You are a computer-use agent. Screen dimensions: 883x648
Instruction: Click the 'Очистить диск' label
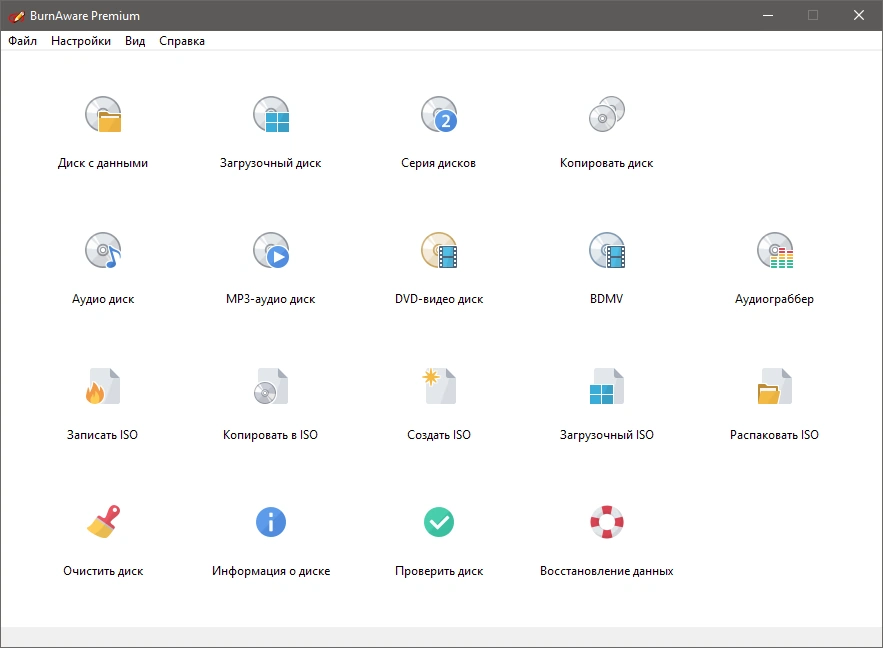(x=103, y=571)
